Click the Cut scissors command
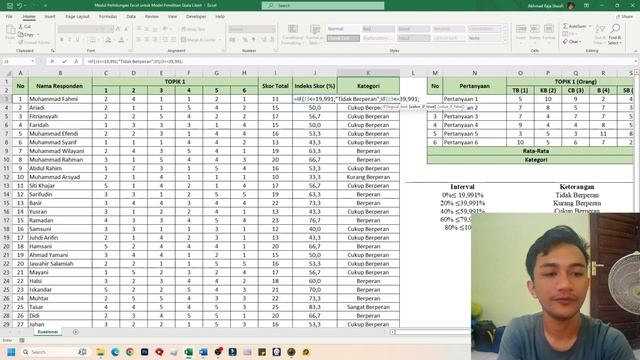This screenshot has width=640, height=360. click(x=25, y=27)
